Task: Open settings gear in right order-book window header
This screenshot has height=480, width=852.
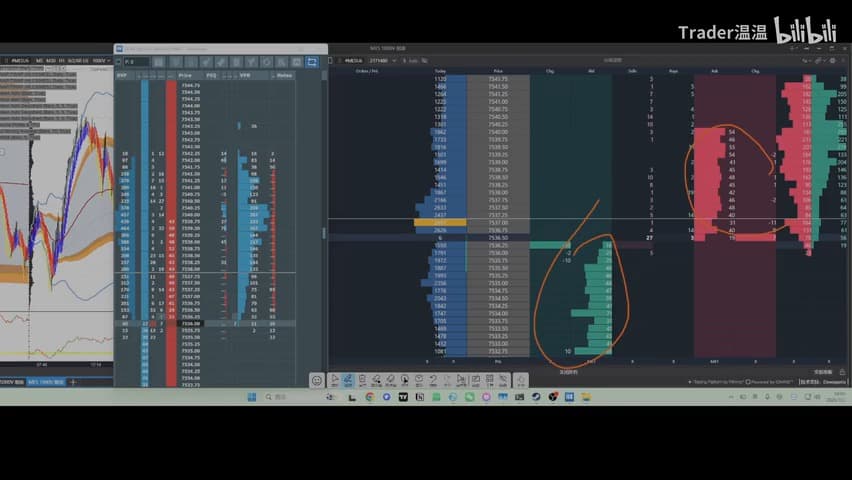Action: click(833, 60)
